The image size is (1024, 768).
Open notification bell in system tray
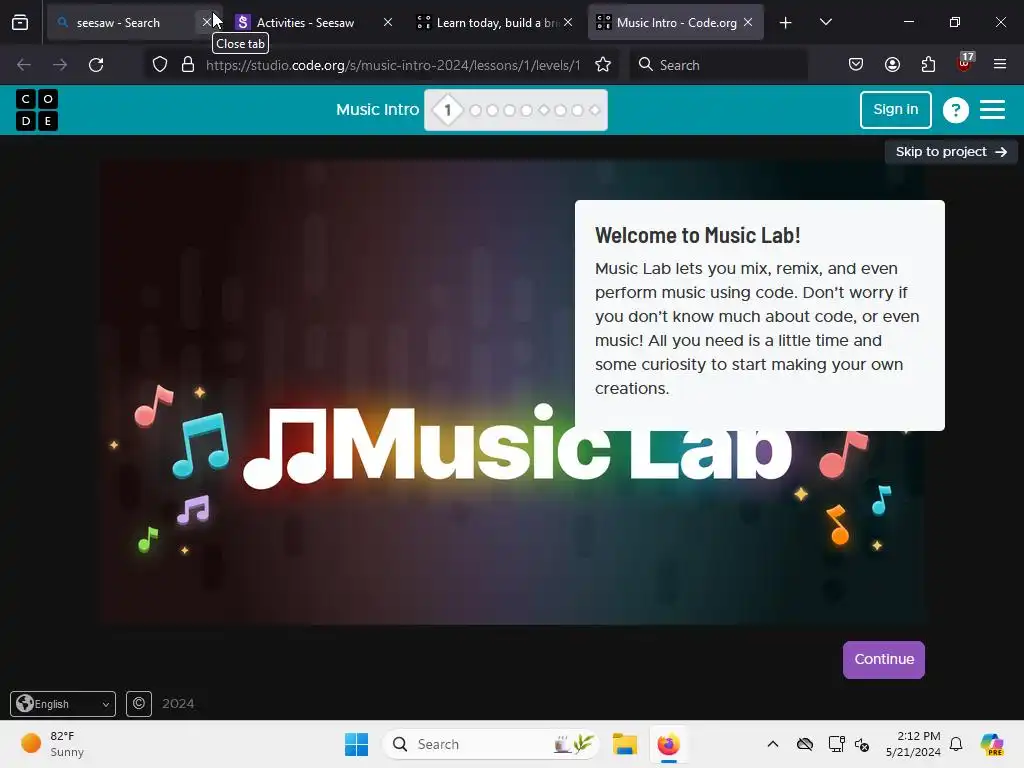(956, 744)
